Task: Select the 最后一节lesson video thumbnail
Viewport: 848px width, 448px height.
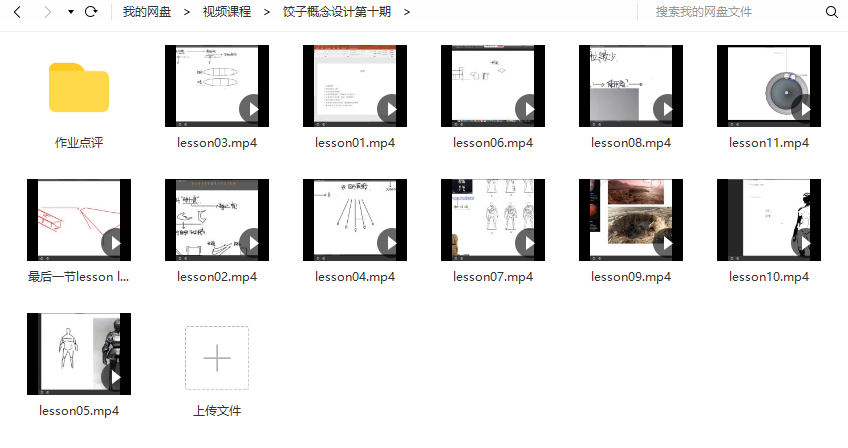Action: pyautogui.click(x=78, y=220)
